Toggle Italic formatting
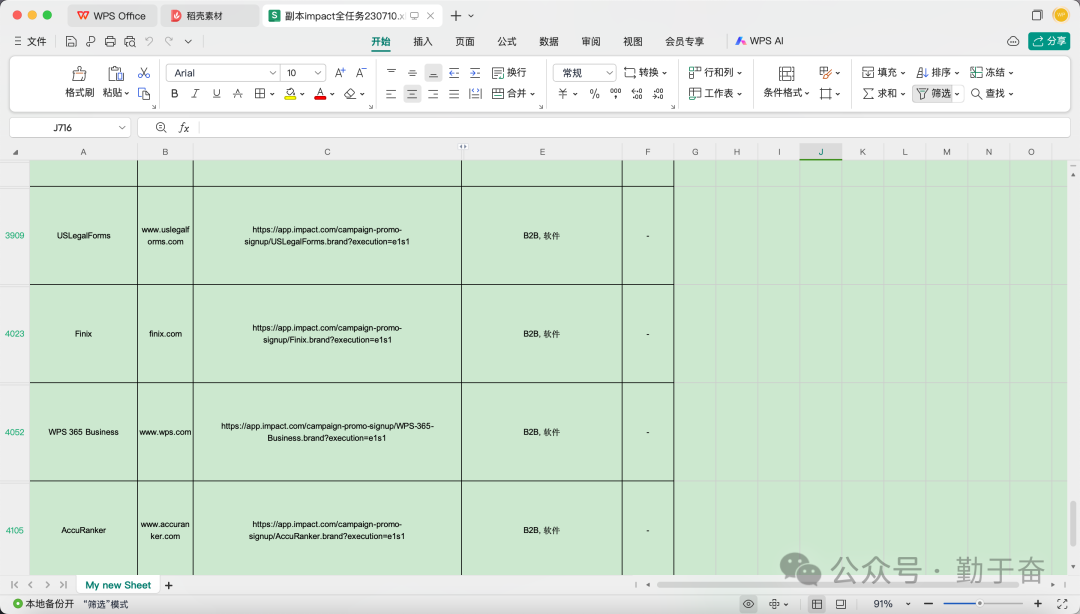This screenshot has height=614, width=1080. pyautogui.click(x=195, y=94)
